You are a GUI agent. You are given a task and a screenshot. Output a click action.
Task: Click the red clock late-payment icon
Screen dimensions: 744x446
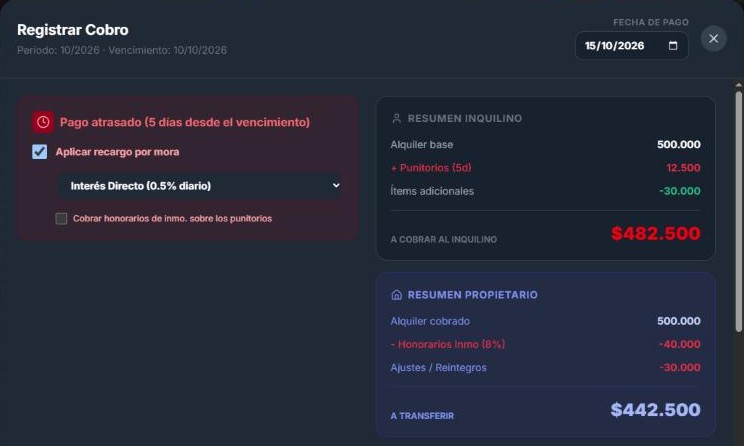[x=43, y=122]
